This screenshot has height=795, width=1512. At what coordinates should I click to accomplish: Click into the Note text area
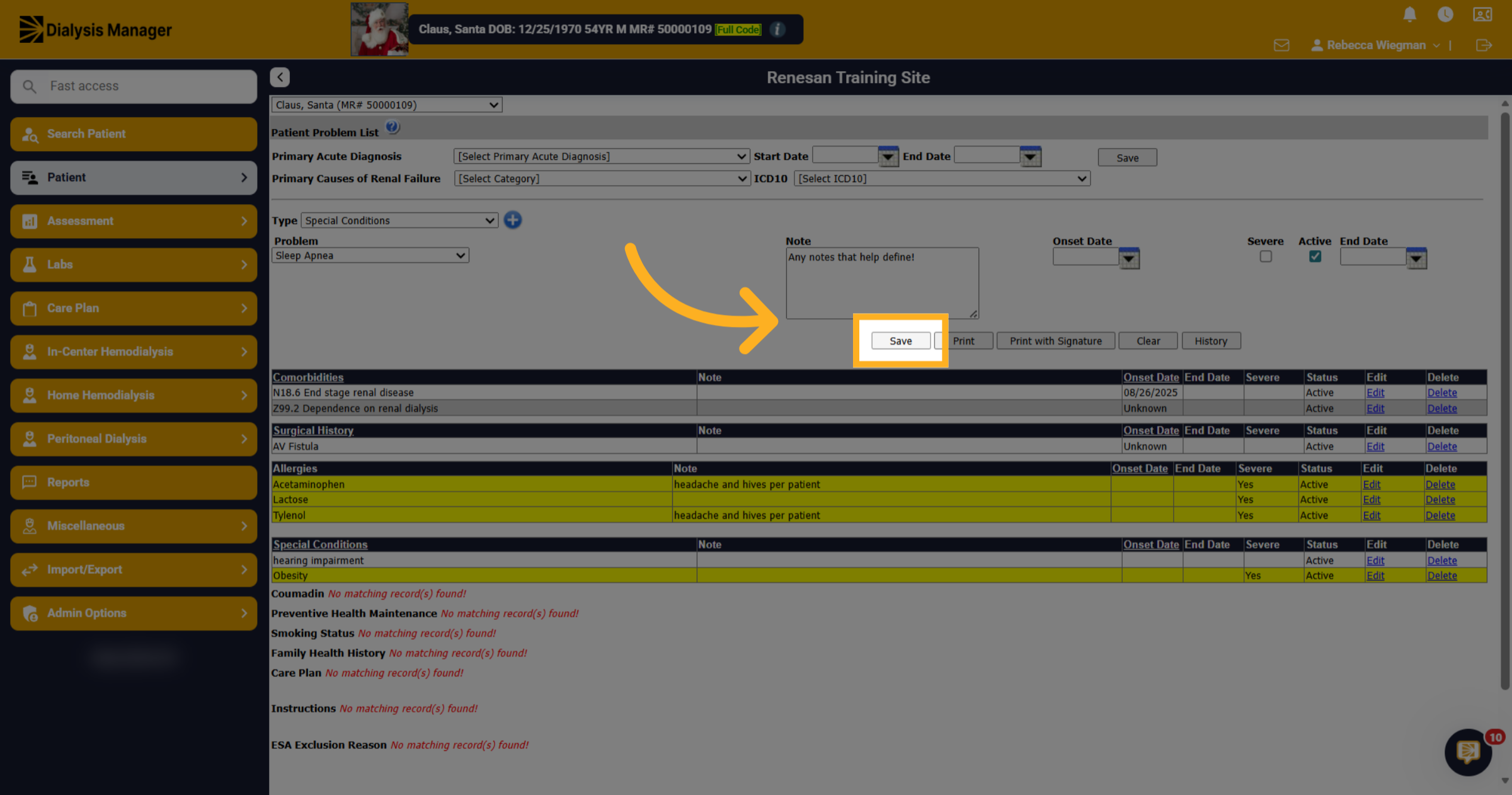point(882,283)
